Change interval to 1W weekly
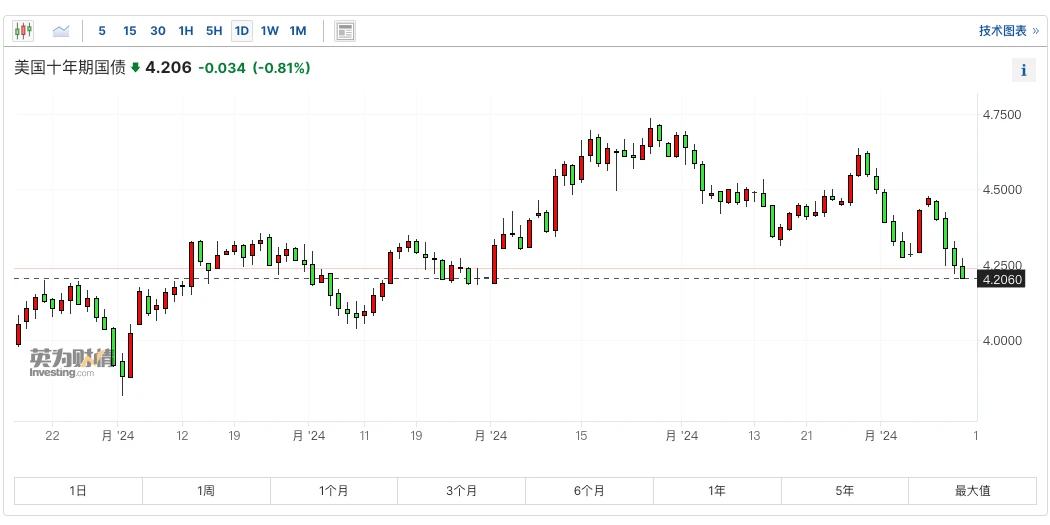 pos(270,31)
